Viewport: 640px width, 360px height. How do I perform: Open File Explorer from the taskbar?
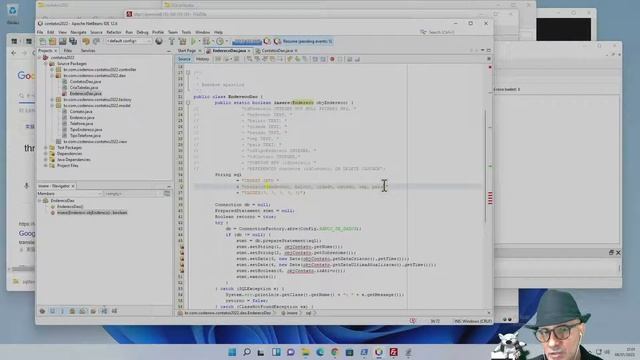tap(305, 352)
